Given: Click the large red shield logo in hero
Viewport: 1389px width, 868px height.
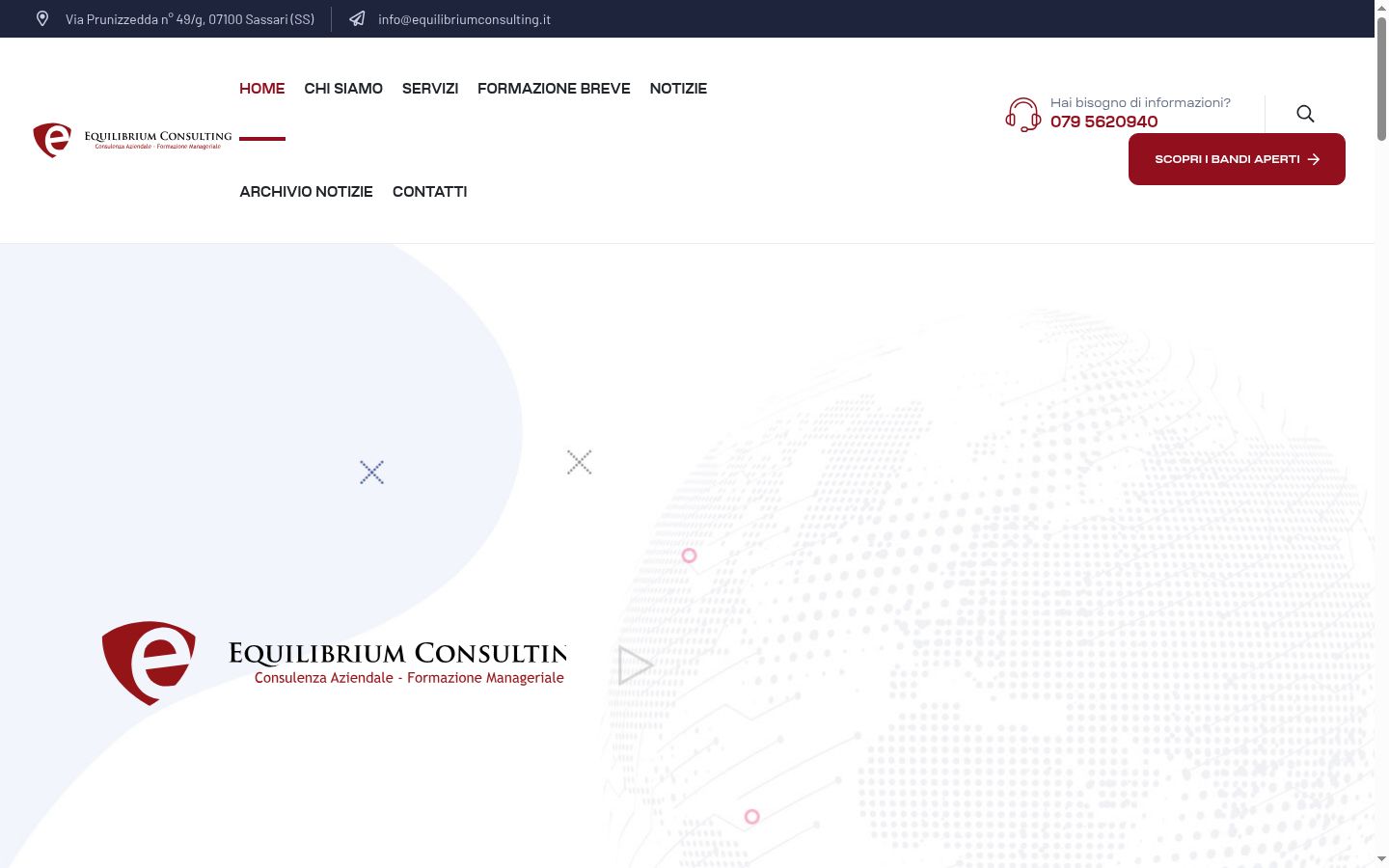Looking at the screenshot, I should [x=149, y=663].
